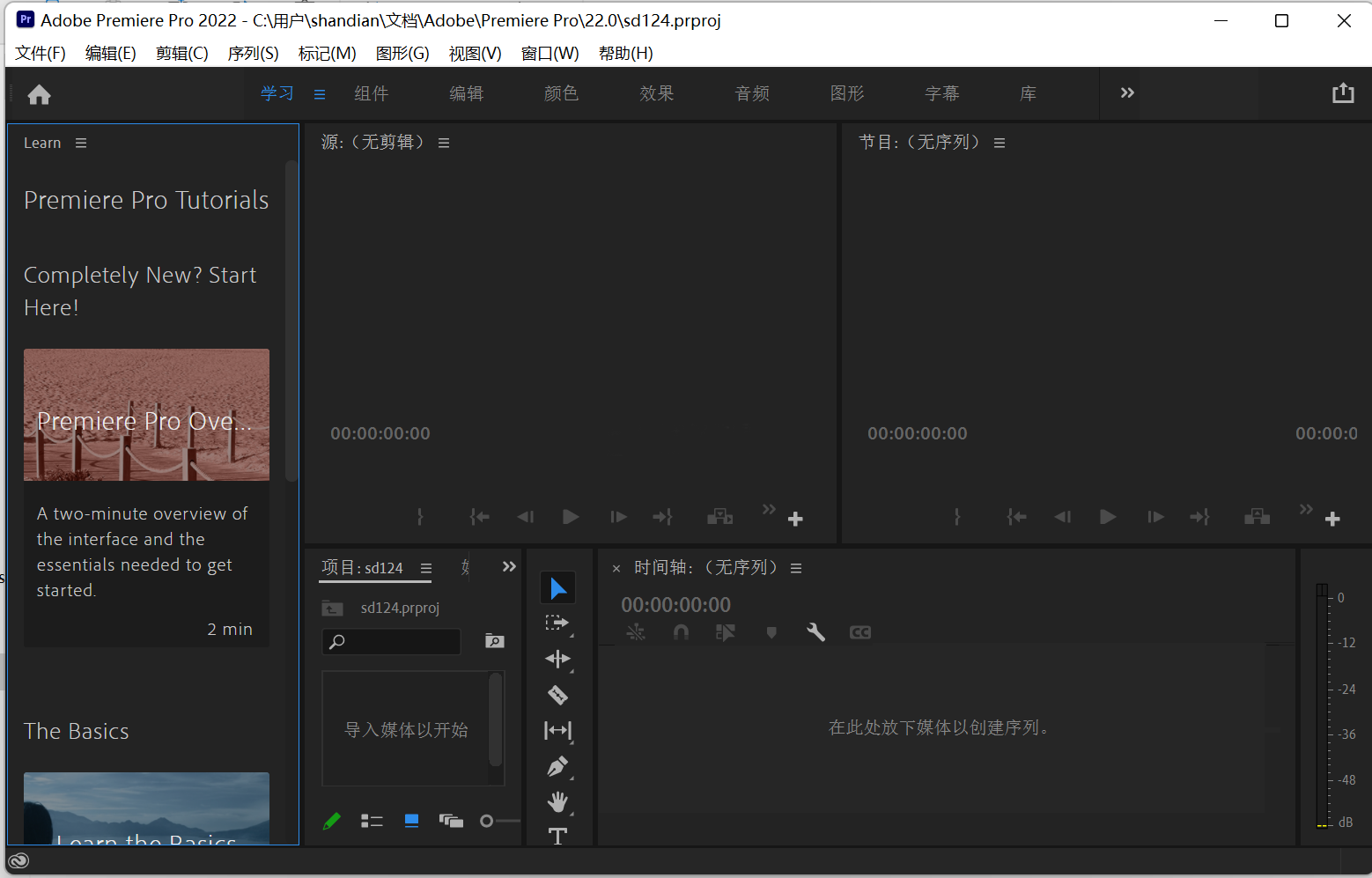Open timeline display settings with the wrench icon
Viewport: 1372px width, 878px height.
815,631
